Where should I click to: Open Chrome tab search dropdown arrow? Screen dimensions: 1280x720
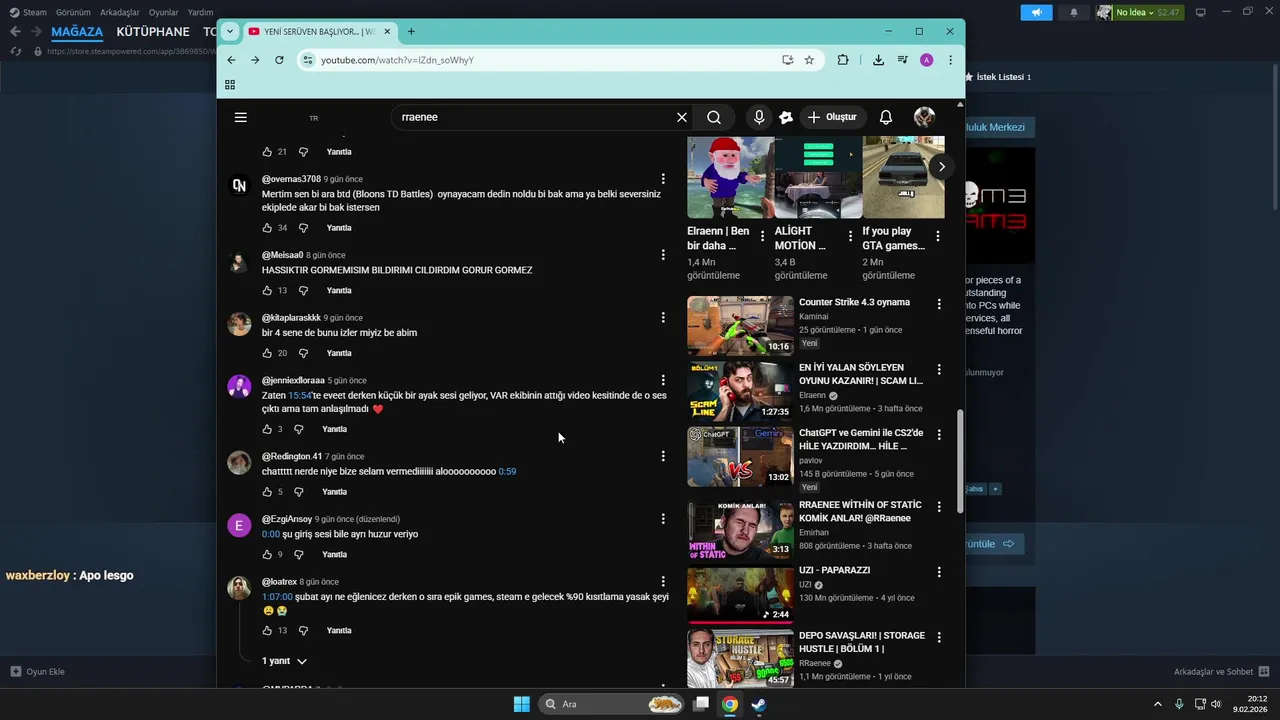click(230, 31)
